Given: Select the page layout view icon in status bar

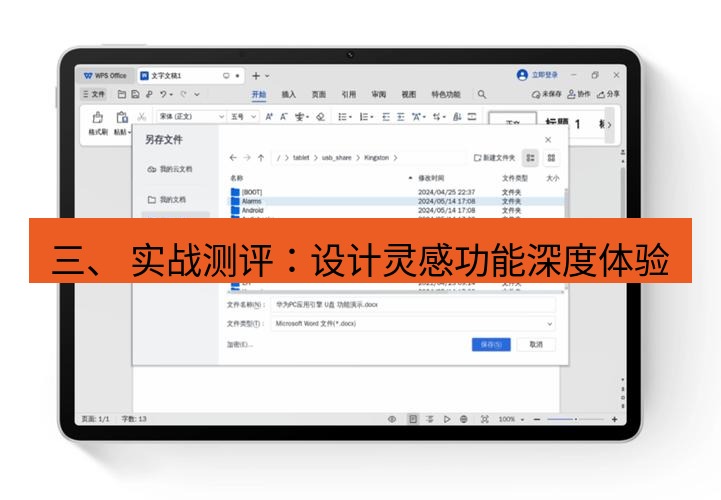Looking at the screenshot, I should [412, 419].
